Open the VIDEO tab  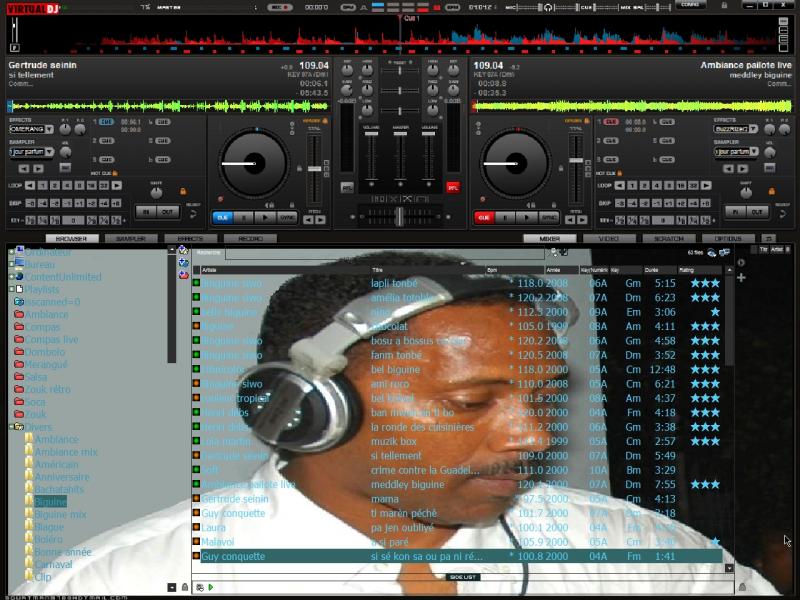point(609,239)
